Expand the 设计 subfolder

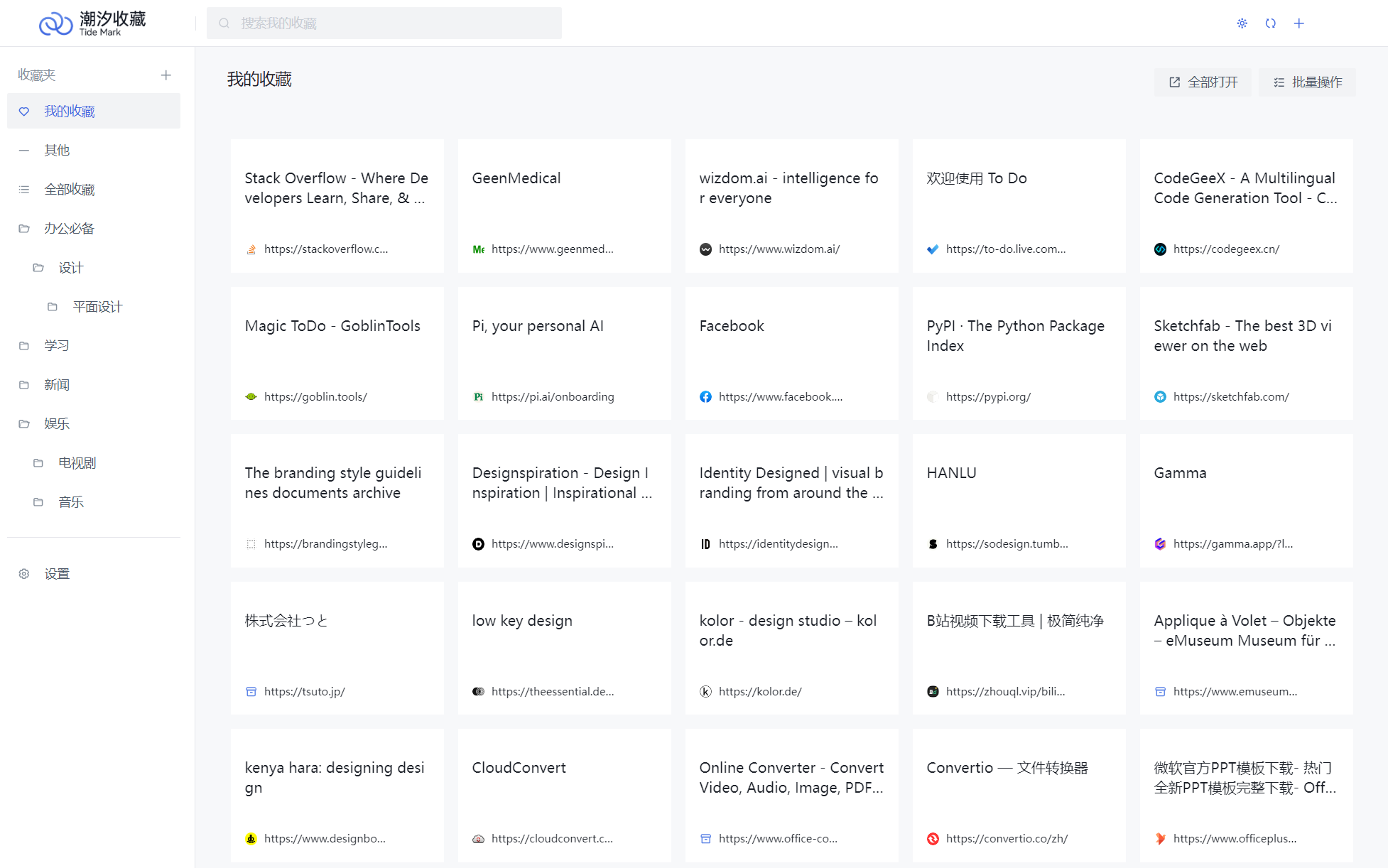pyautogui.click(x=70, y=268)
